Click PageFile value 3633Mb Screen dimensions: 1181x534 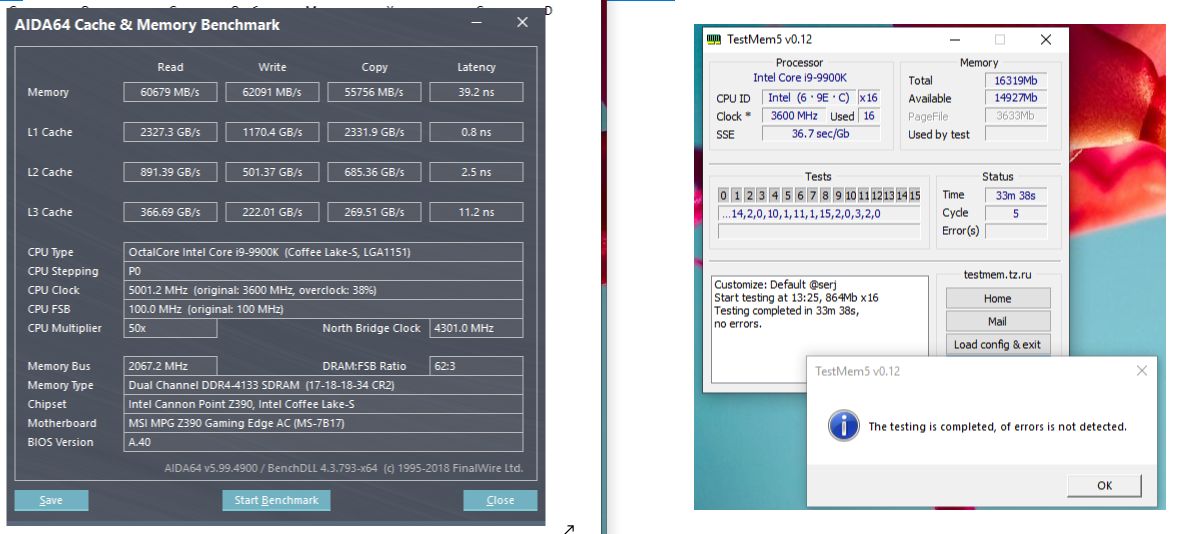1016,116
